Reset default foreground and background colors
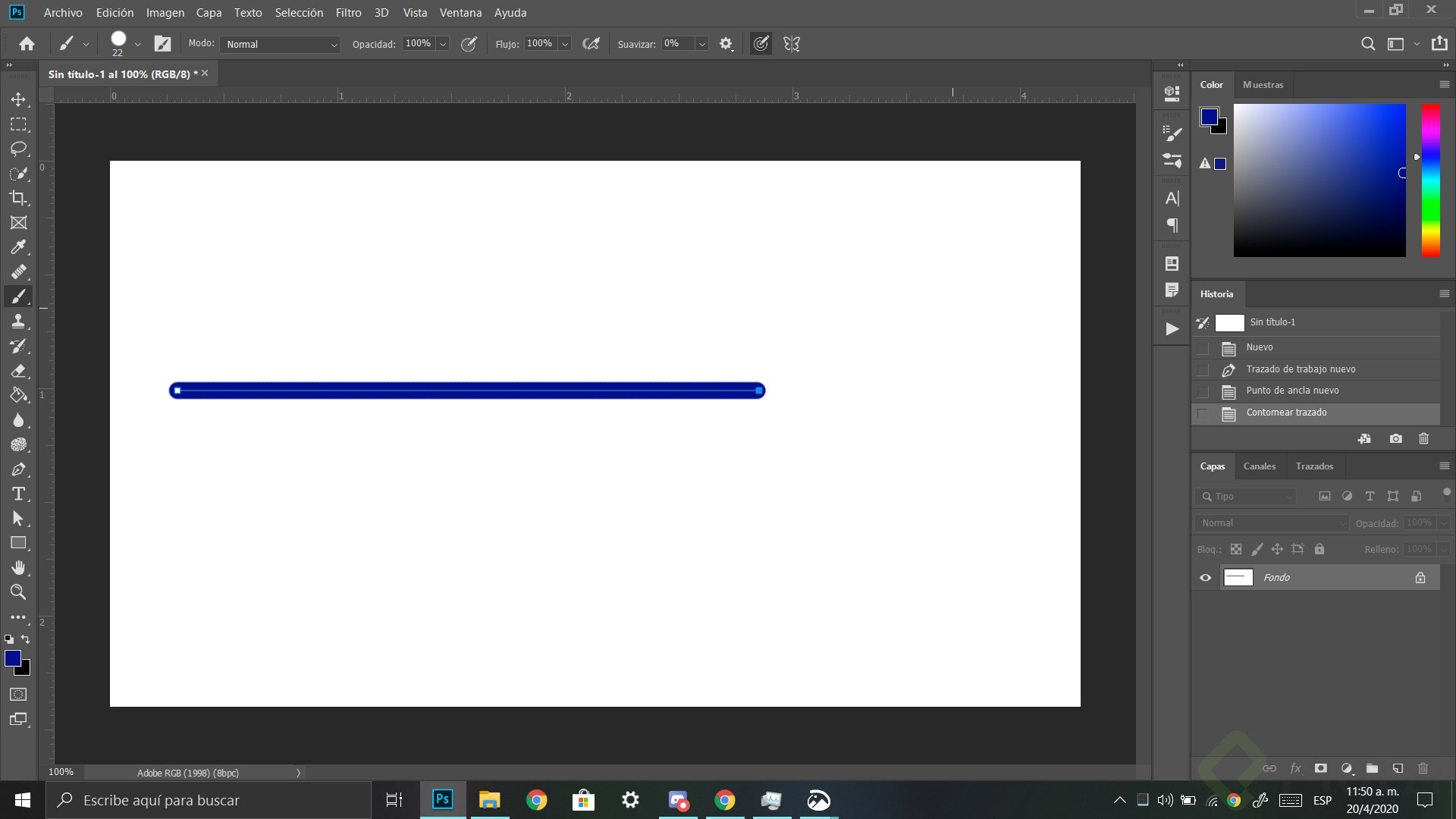1456x819 pixels. (9, 639)
